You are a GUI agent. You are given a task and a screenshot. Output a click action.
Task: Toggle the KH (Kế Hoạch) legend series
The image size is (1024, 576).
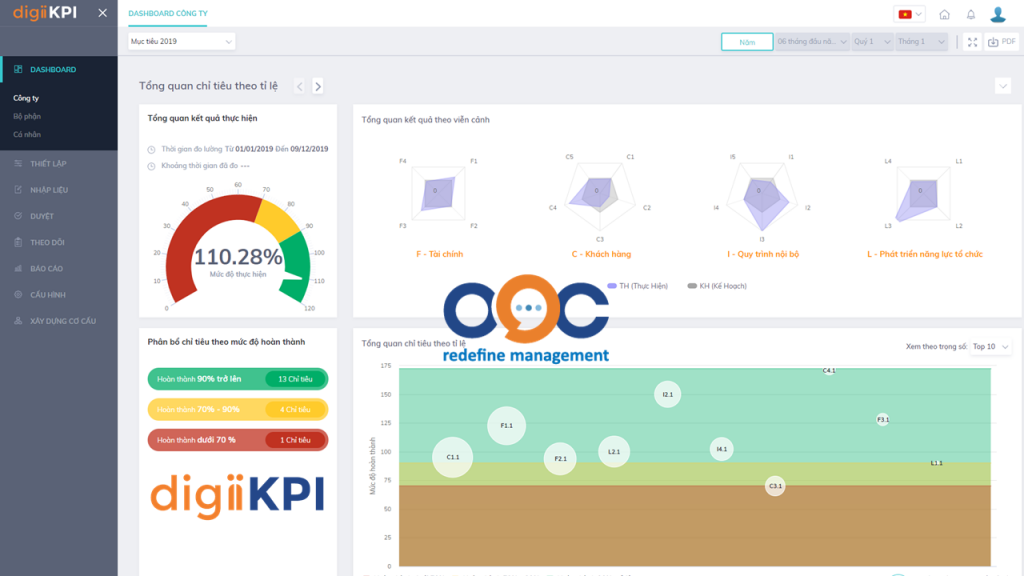pyautogui.click(x=717, y=286)
